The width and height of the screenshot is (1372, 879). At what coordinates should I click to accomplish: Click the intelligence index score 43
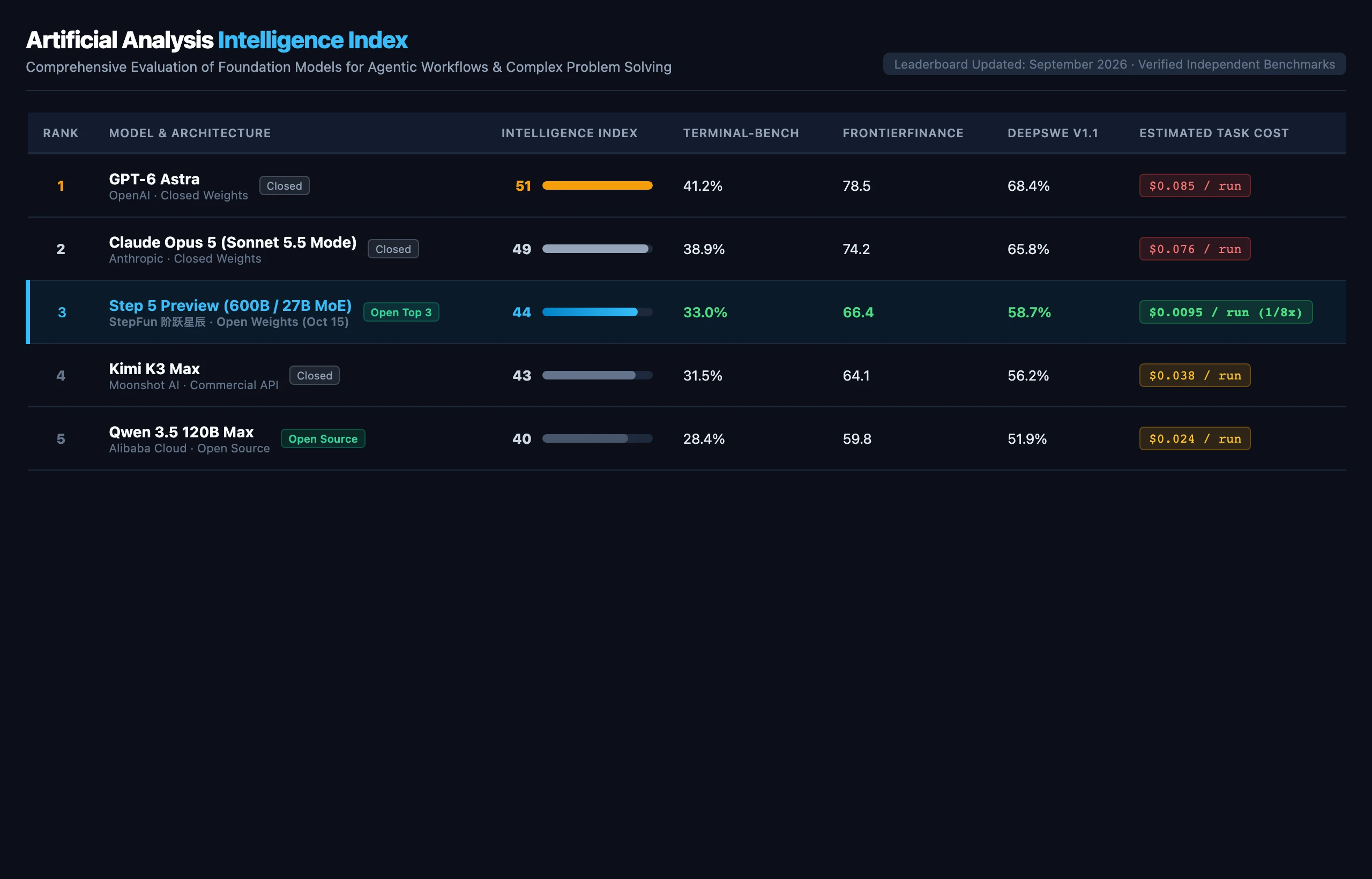[x=521, y=376]
